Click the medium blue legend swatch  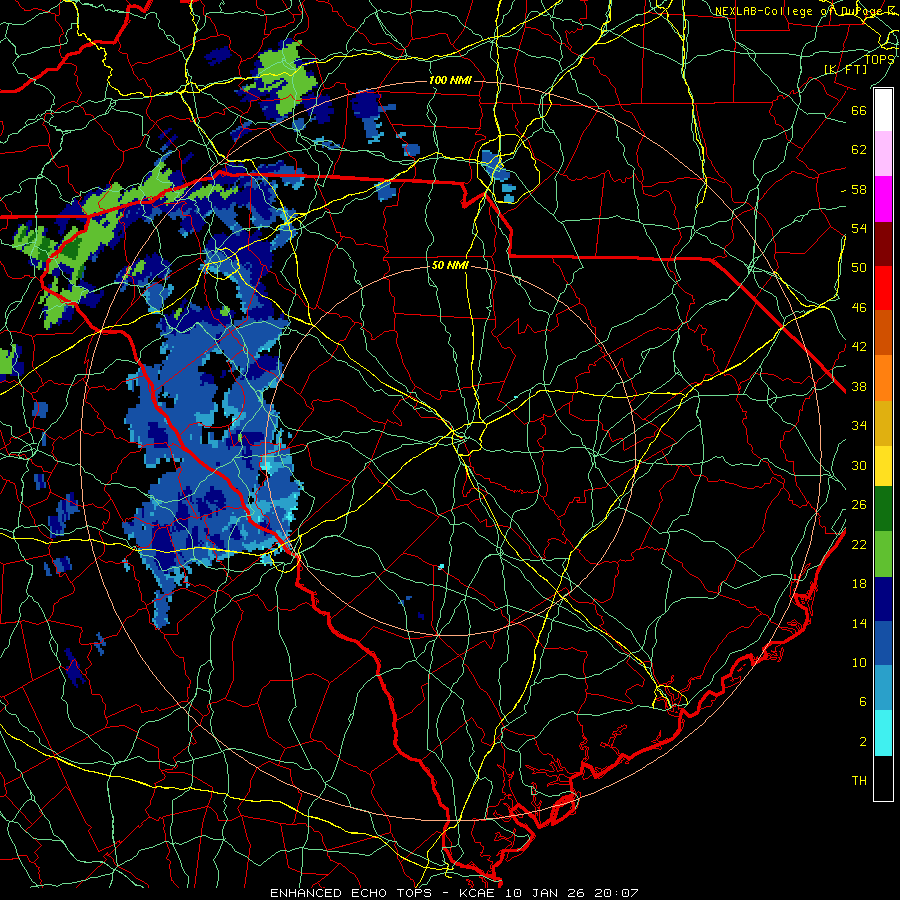[x=883, y=643]
